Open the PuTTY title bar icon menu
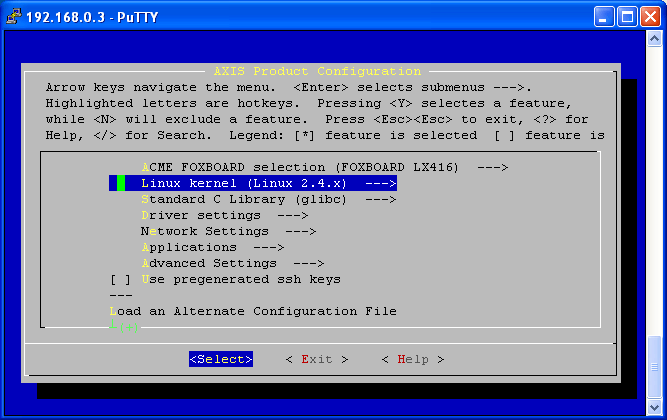The height and width of the screenshot is (420, 667). coord(14,16)
